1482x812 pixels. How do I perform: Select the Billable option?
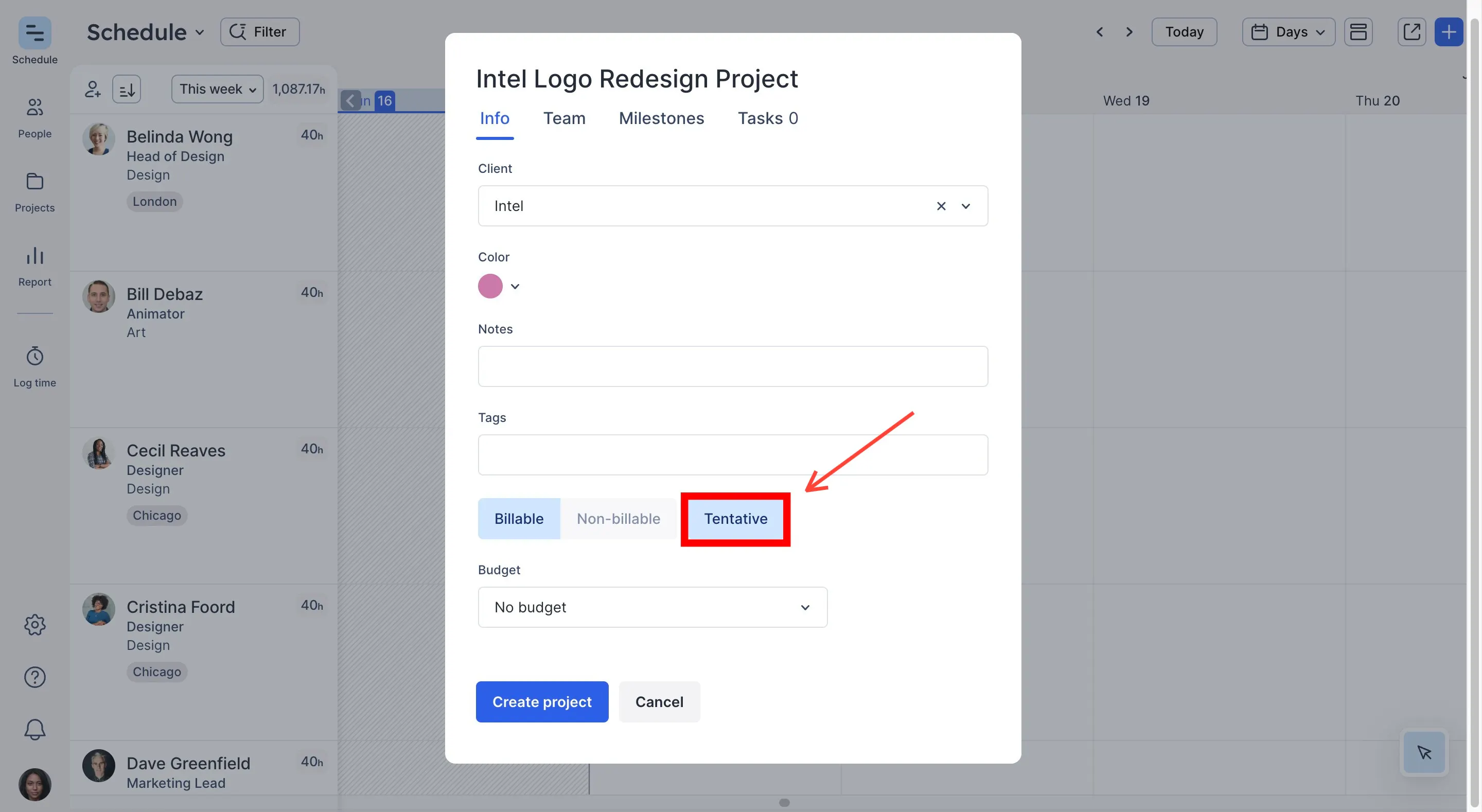click(x=519, y=519)
